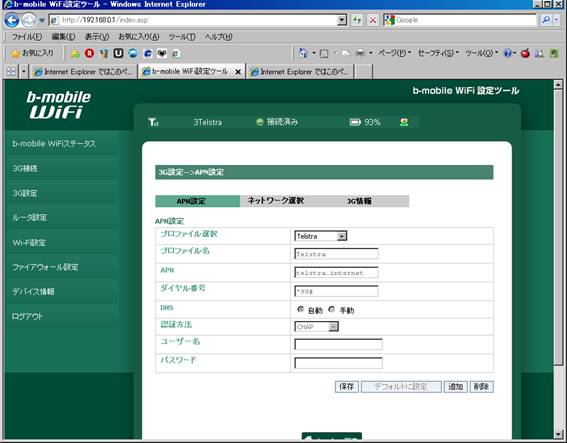The height and width of the screenshot is (443, 567).
Task: Select the 手動 DNS radio button
Action: click(332, 310)
